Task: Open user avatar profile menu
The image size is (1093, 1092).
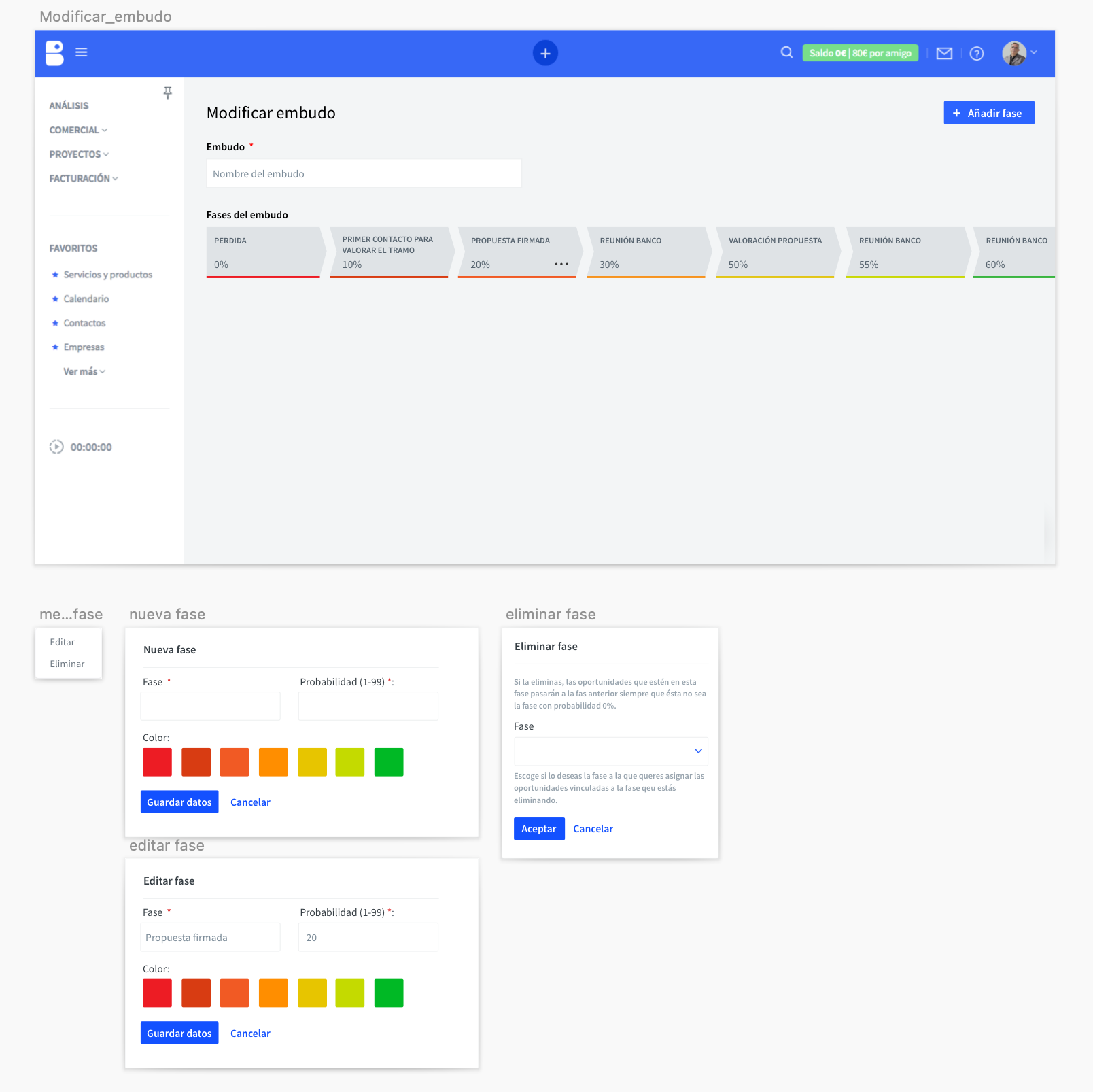Action: coord(1018,53)
